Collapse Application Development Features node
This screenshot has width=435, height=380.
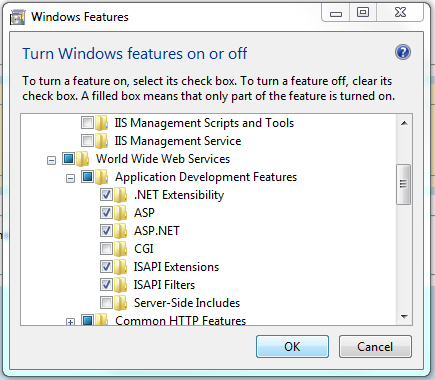(x=70, y=179)
